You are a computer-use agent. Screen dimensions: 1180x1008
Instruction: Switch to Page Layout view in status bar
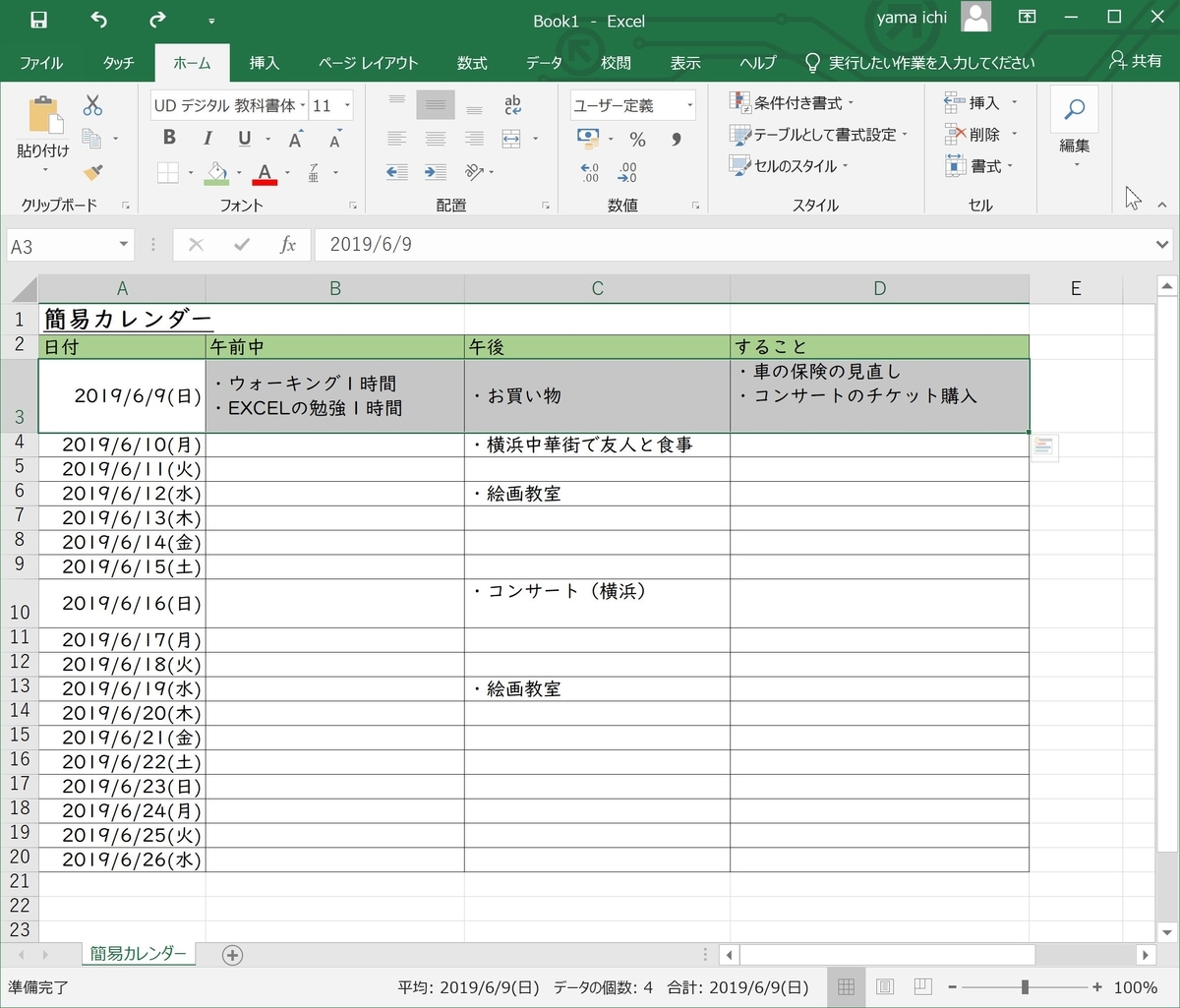(884, 986)
